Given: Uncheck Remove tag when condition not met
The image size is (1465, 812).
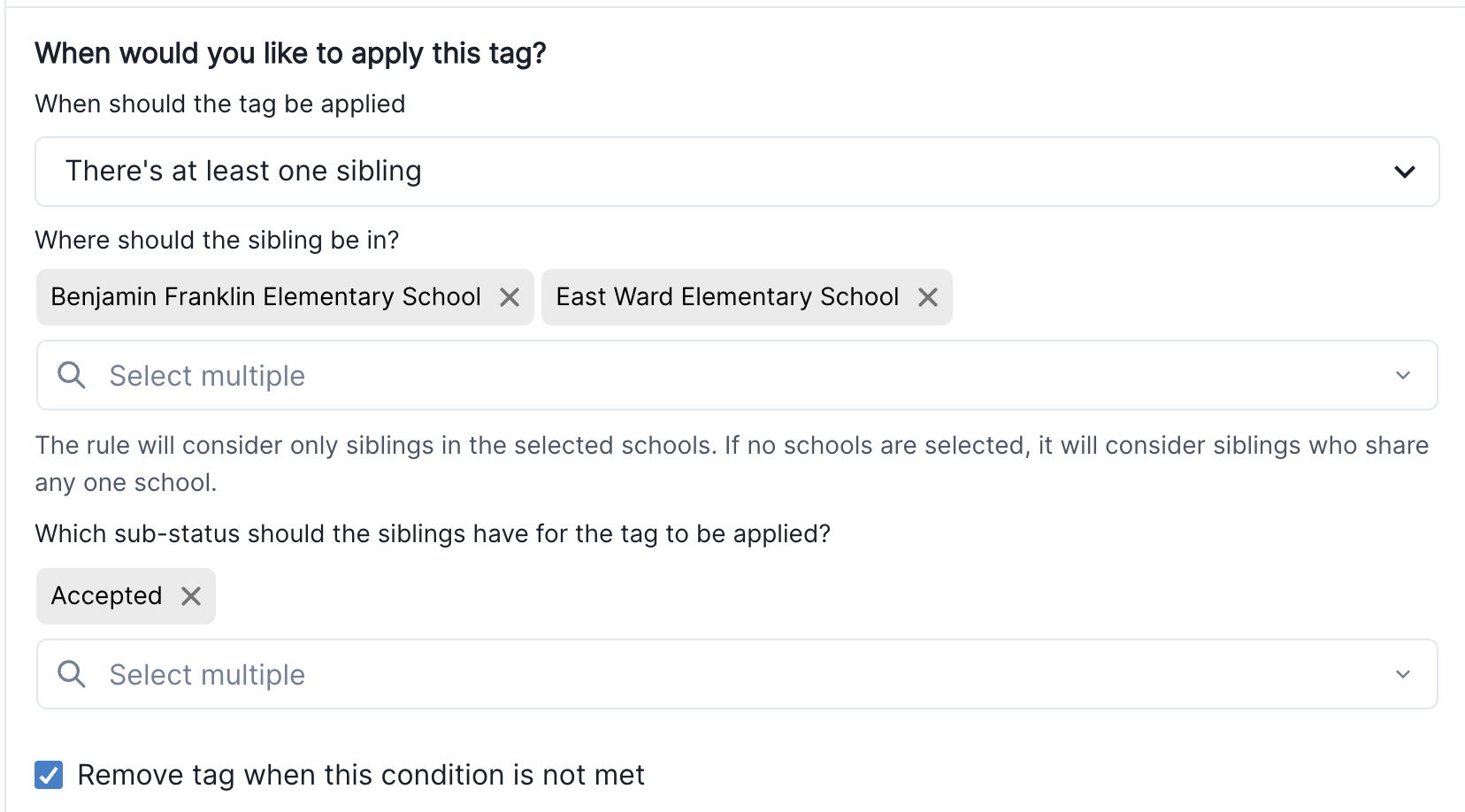Looking at the screenshot, I should (49, 775).
